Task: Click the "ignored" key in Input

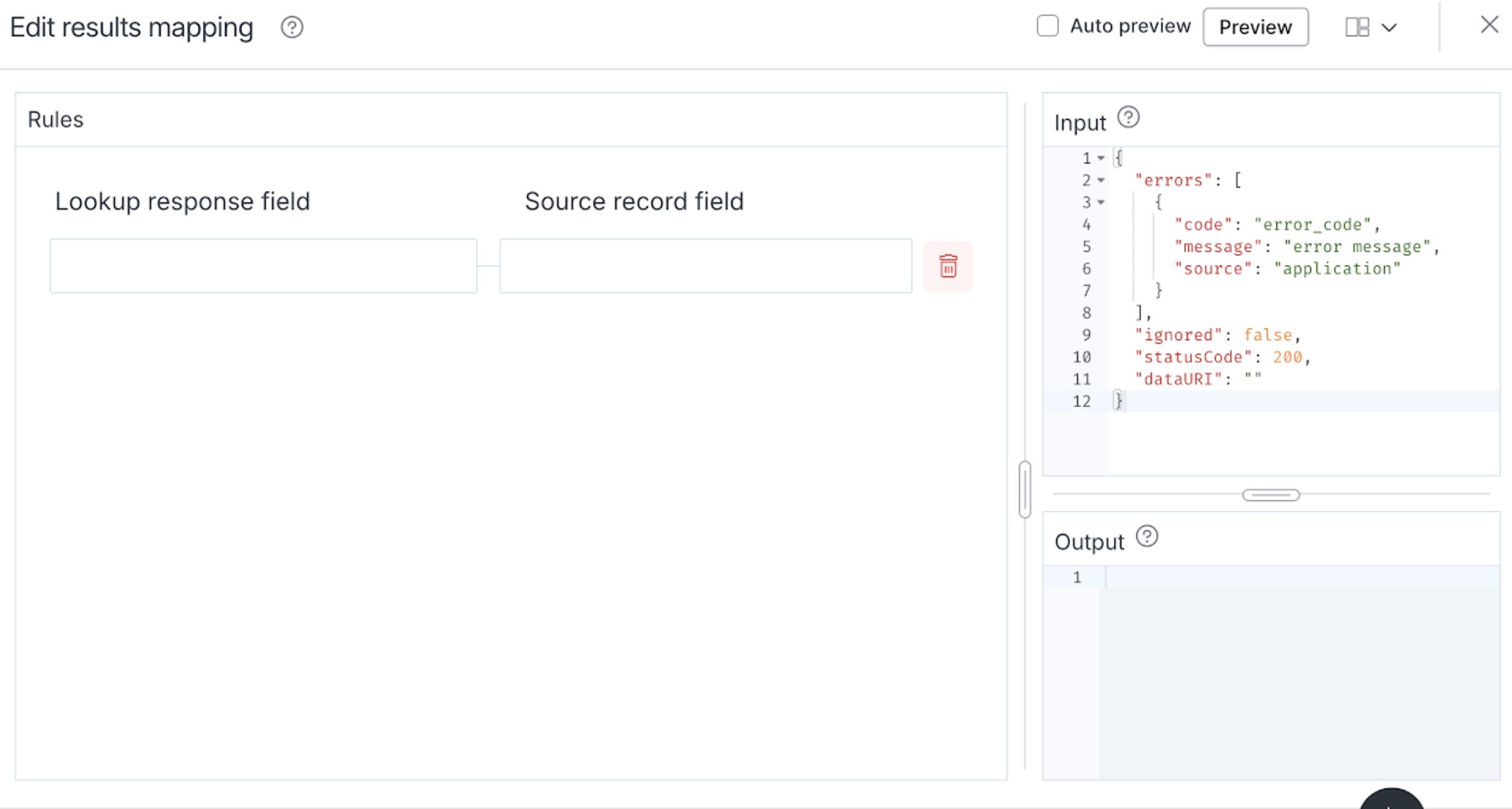Action: click(x=1178, y=335)
